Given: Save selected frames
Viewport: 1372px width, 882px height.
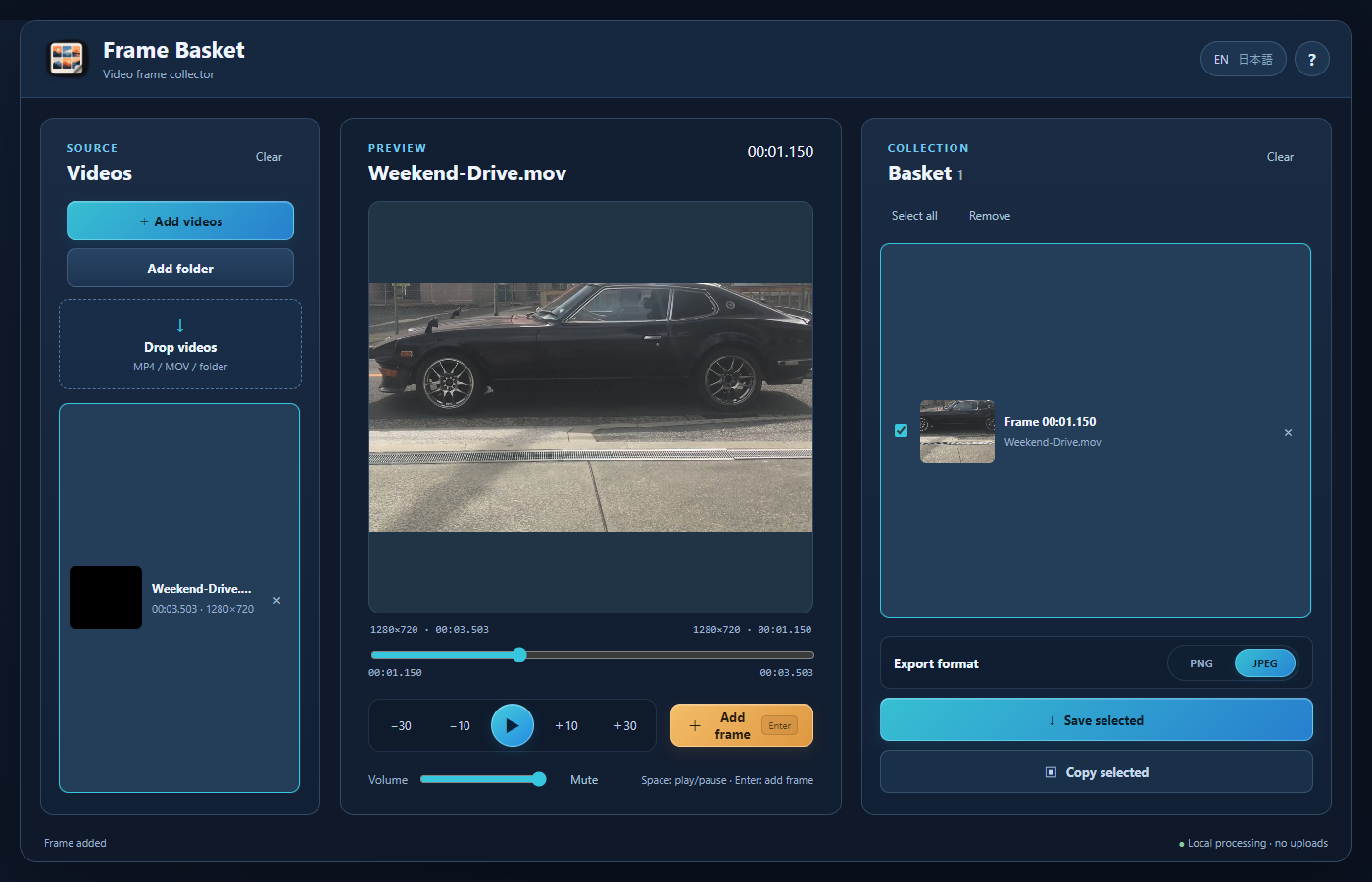Looking at the screenshot, I should point(1096,719).
